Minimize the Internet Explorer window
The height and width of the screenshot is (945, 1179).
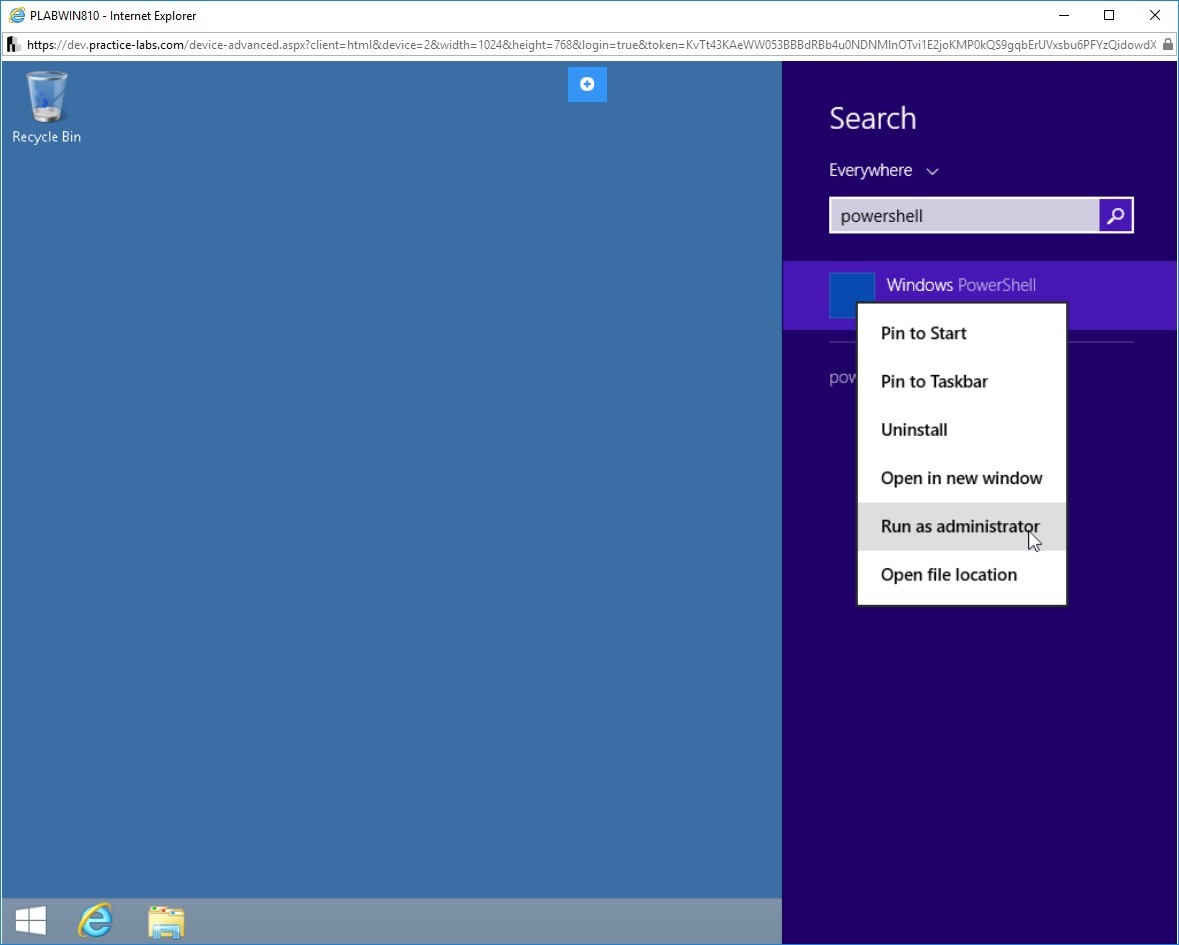pyautogui.click(x=1064, y=15)
